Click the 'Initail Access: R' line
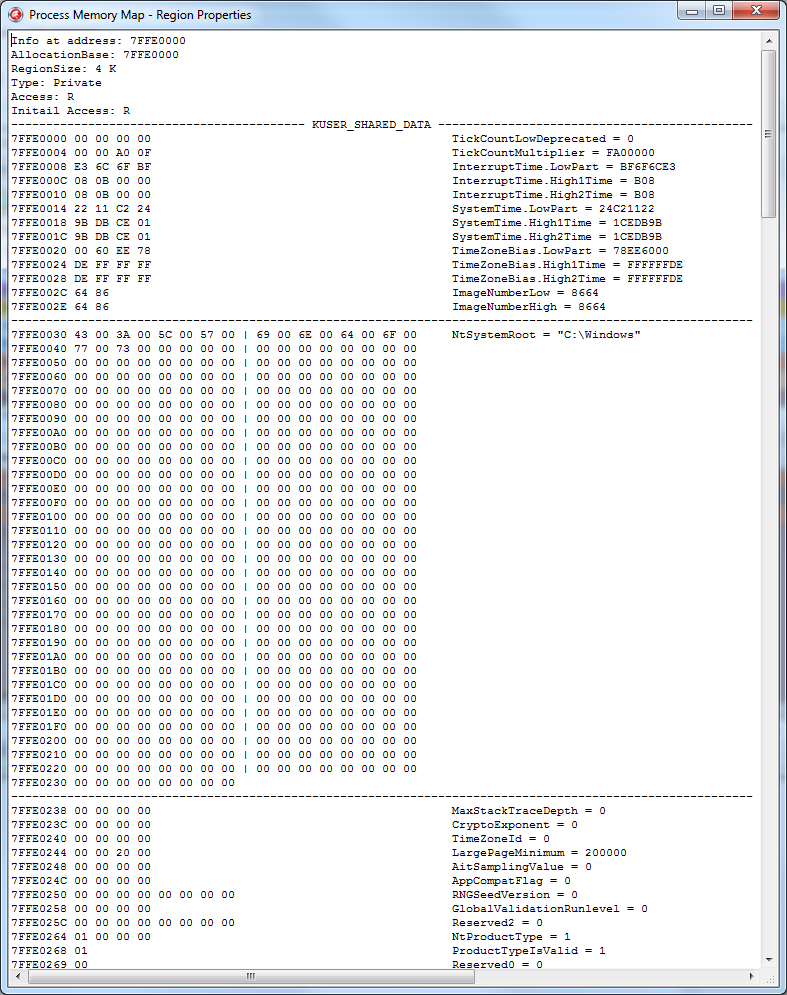This screenshot has width=787, height=995. (70, 110)
